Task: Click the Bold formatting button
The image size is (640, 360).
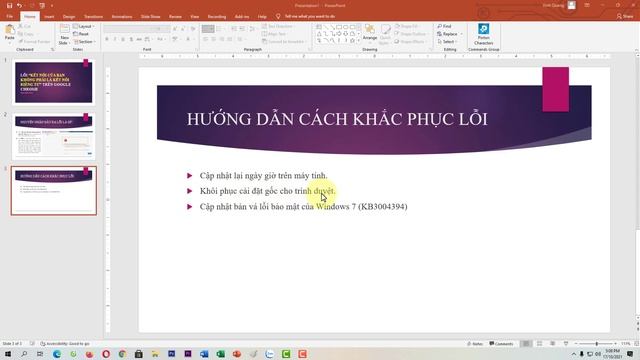Action: click(x=107, y=39)
